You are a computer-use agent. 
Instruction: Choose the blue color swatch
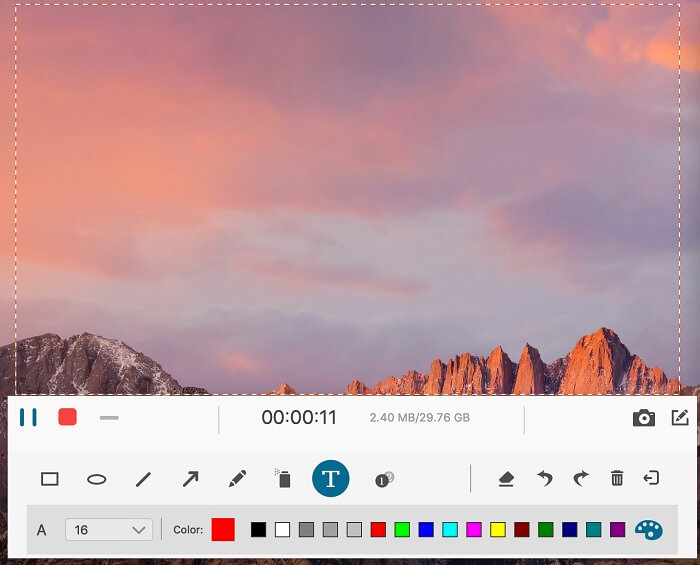click(426, 530)
